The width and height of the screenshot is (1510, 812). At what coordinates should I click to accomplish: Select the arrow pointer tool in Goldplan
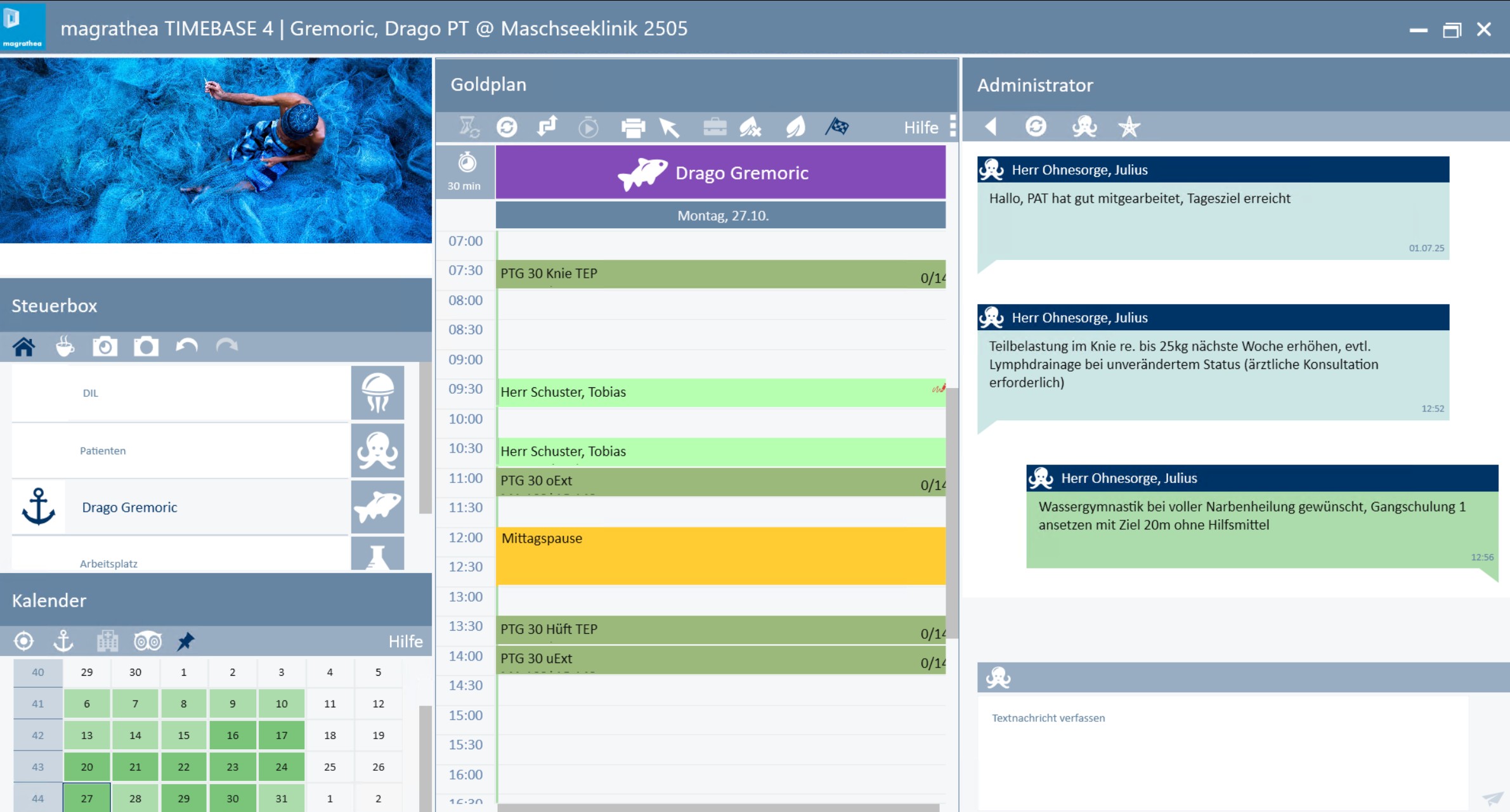tap(669, 127)
